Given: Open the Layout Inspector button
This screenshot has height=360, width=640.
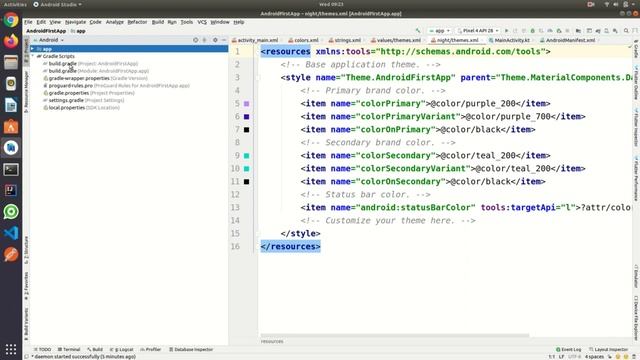Looking at the screenshot, I should [608, 349].
